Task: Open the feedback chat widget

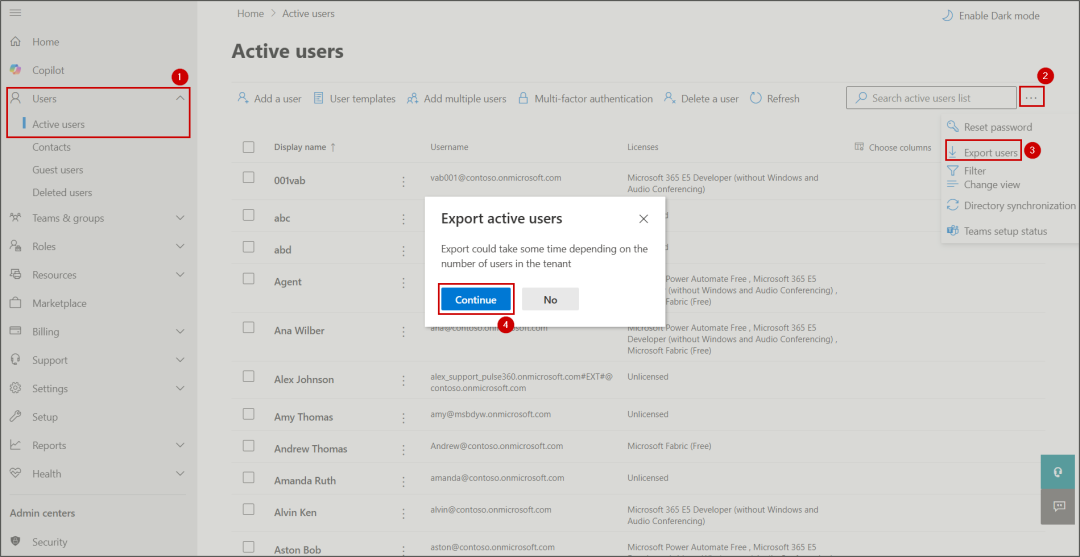Action: pos(1058,507)
